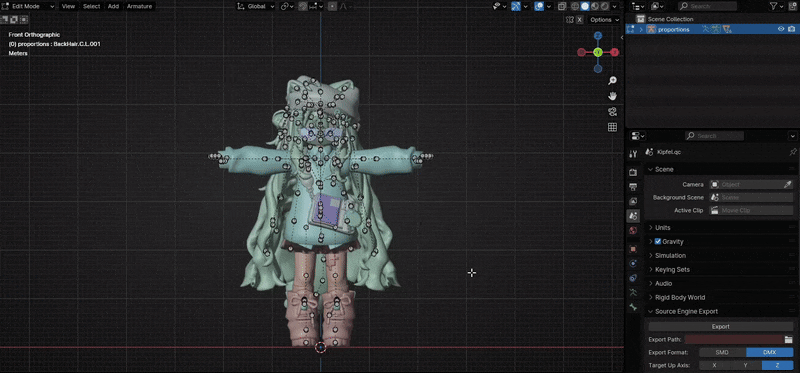Open the View menu in viewport header

pyautogui.click(x=68, y=6)
